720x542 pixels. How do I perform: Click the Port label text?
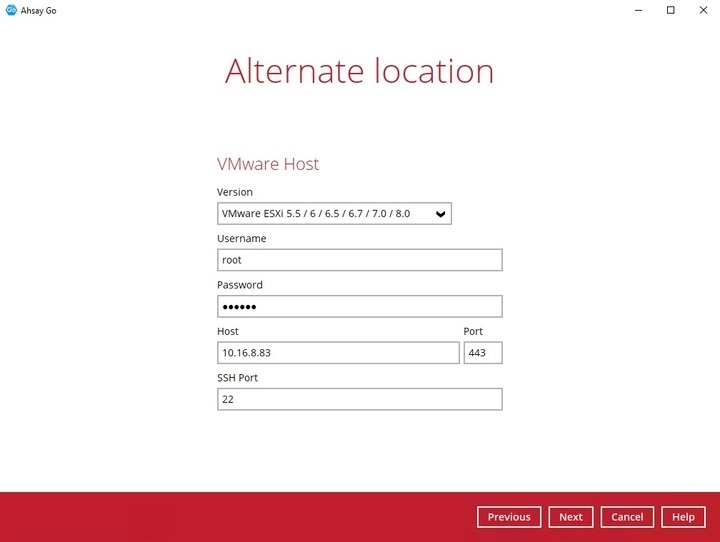[473, 331]
